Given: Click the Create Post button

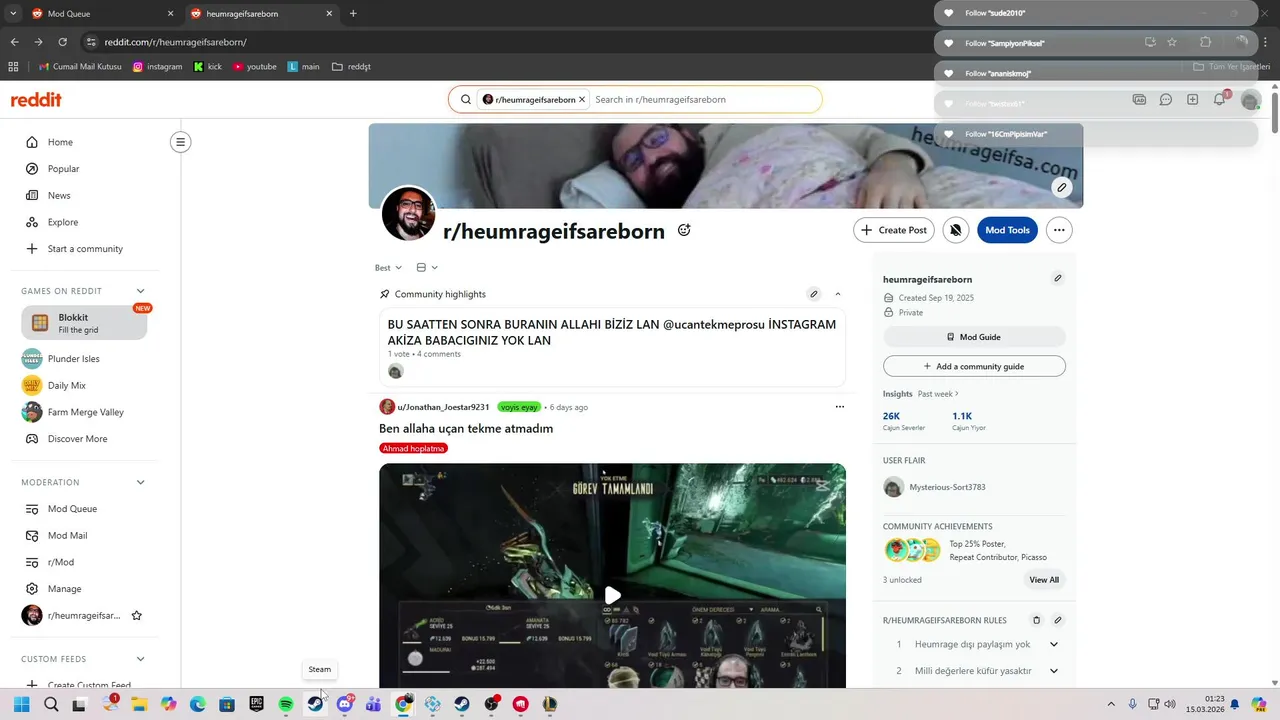Looking at the screenshot, I should (x=894, y=230).
